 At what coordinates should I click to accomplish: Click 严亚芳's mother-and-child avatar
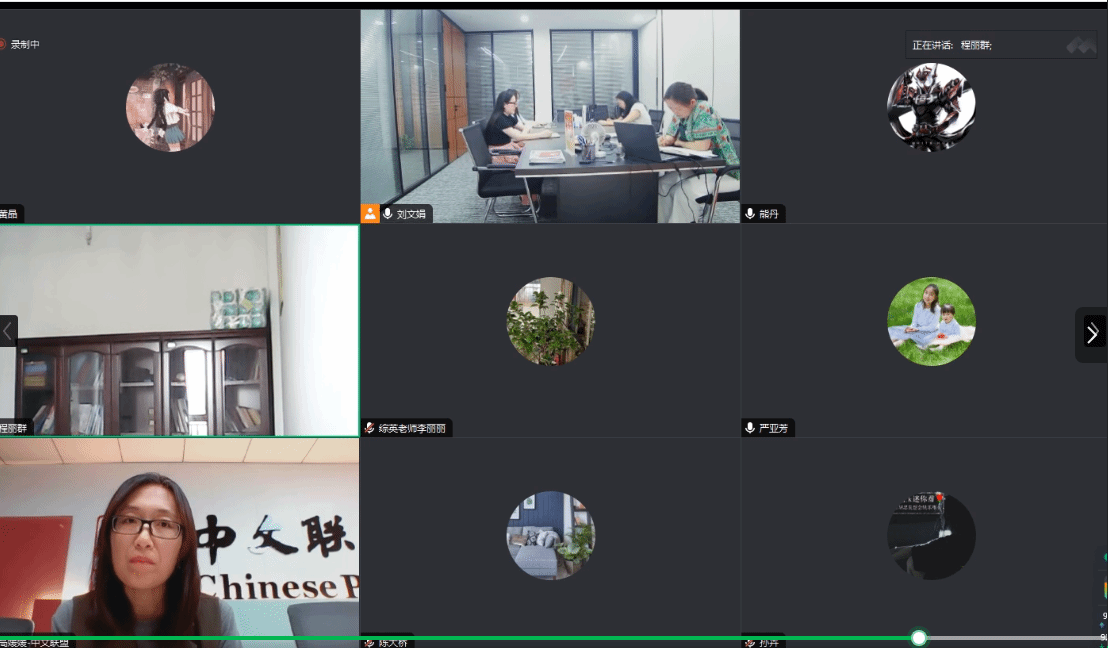click(930, 321)
